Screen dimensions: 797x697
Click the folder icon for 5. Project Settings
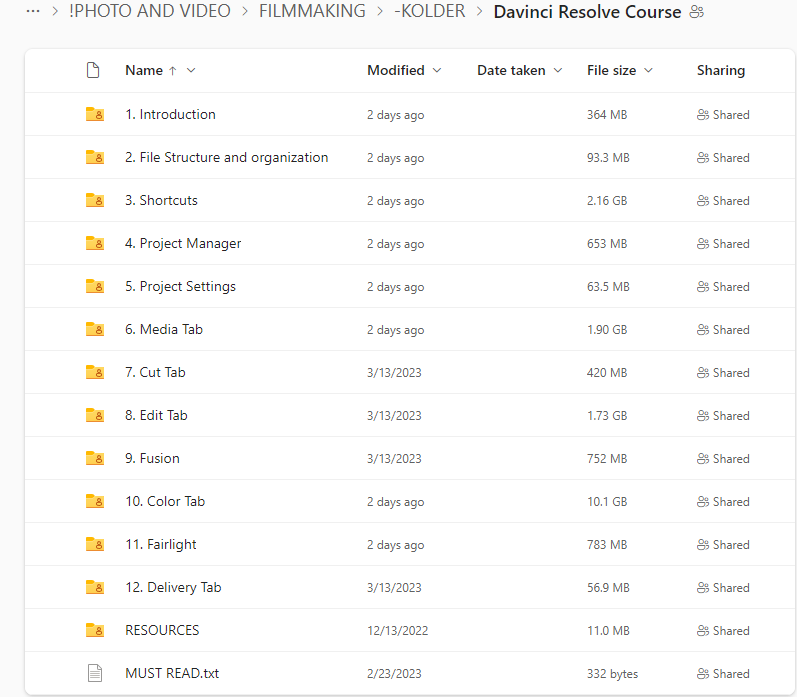(x=95, y=287)
